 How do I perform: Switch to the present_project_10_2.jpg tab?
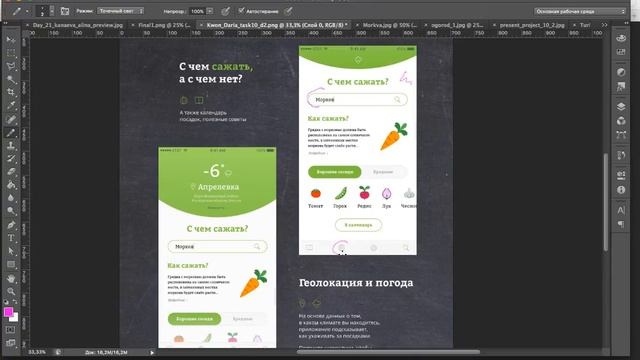pyautogui.click(x=532, y=25)
